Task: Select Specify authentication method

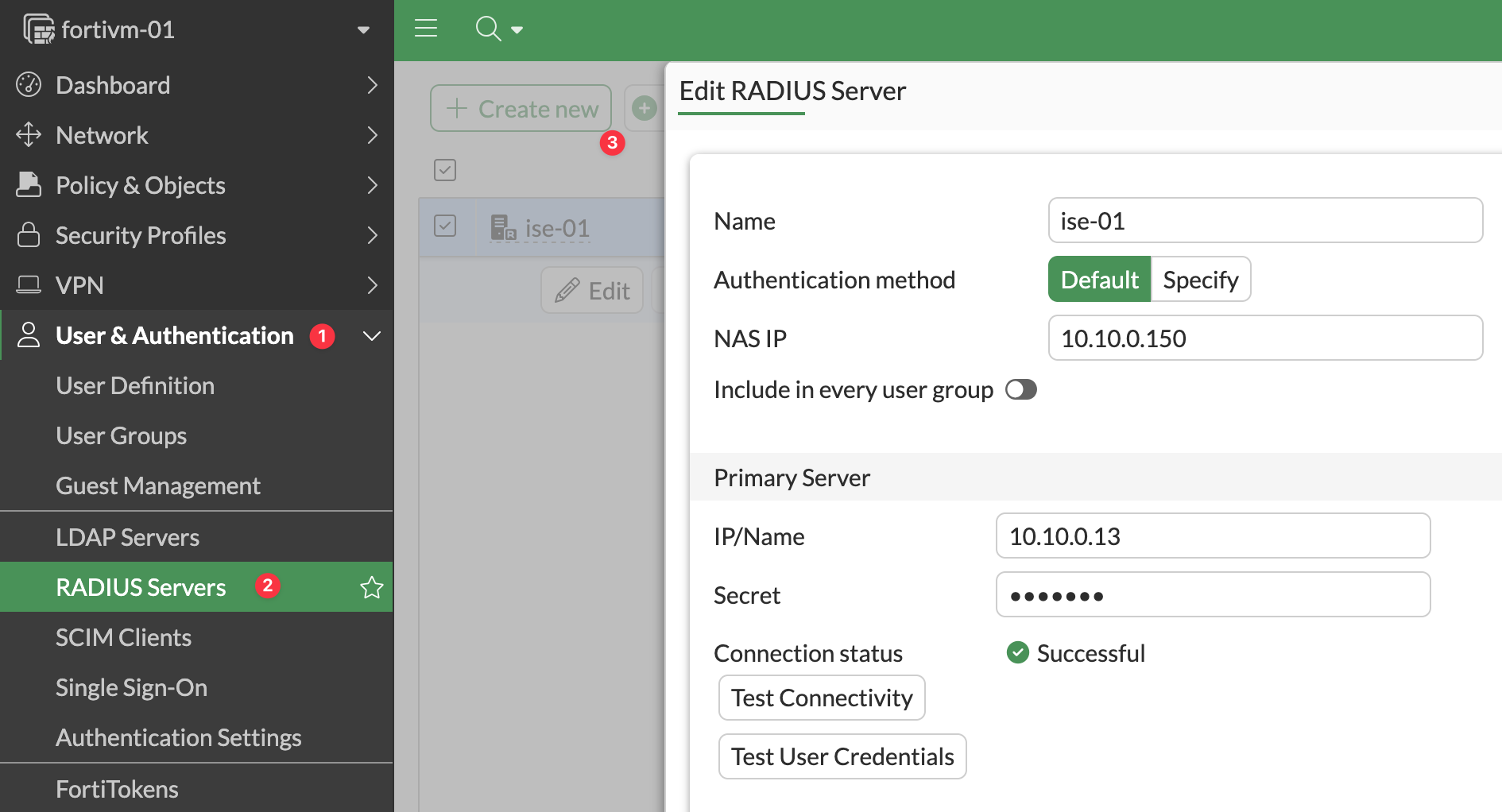Action: (1200, 280)
